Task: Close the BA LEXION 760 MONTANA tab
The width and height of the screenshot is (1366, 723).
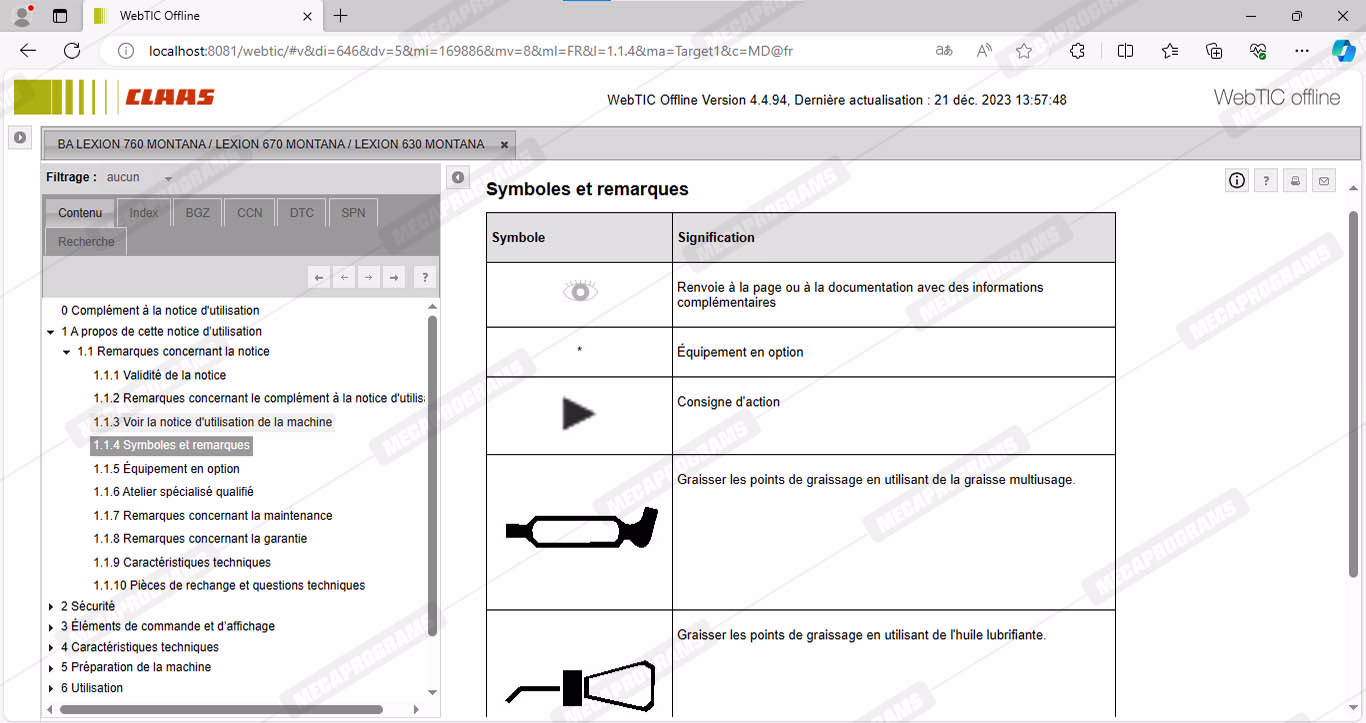Action: click(x=504, y=145)
